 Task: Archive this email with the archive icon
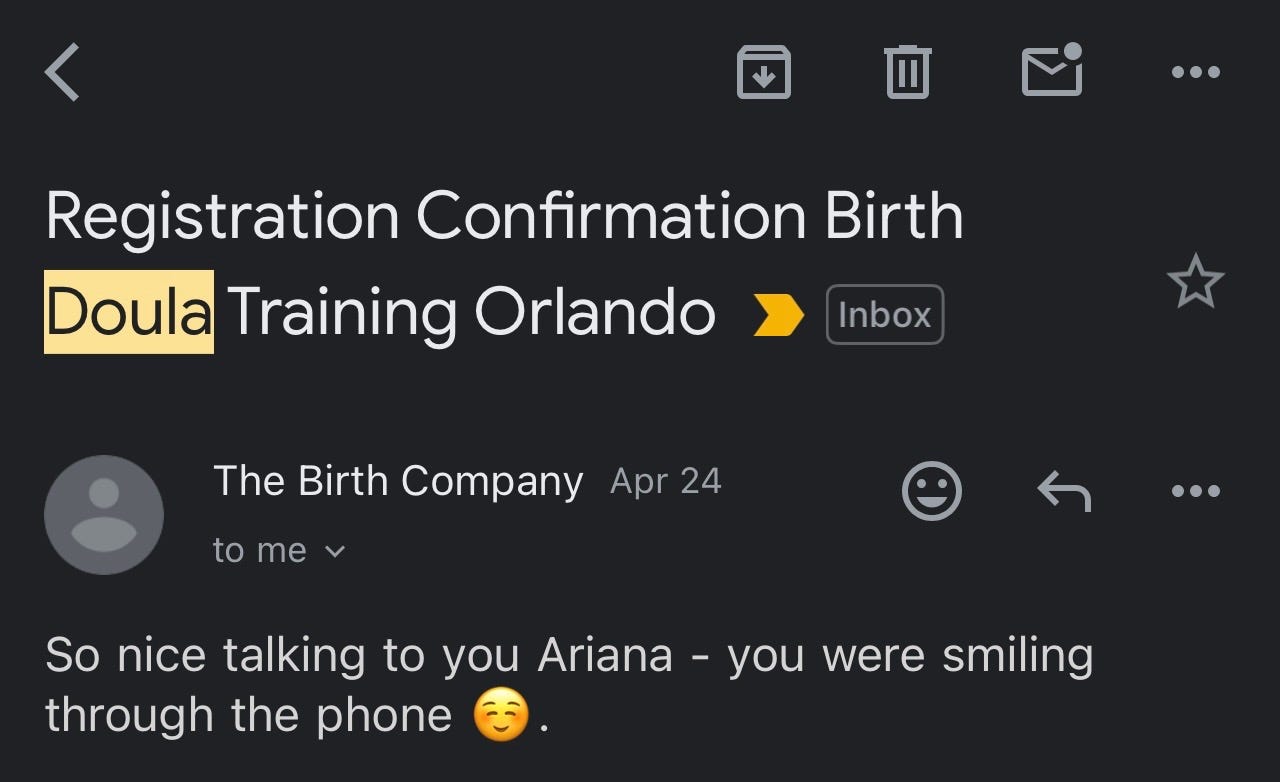point(764,72)
